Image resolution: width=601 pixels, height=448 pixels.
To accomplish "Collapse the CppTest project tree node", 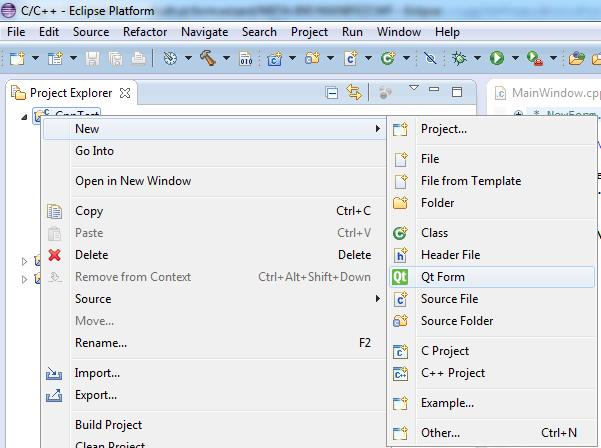I will tap(24, 117).
